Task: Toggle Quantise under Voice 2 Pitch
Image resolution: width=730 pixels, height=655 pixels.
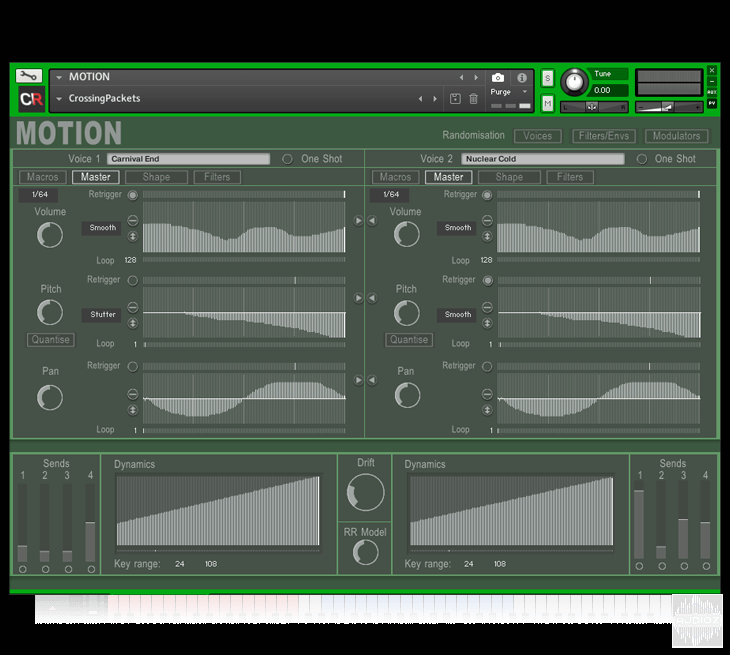Action: (409, 340)
